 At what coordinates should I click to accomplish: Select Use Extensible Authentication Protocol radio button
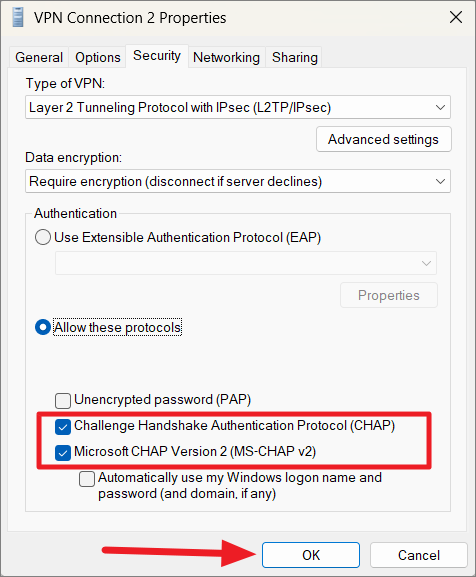point(43,237)
